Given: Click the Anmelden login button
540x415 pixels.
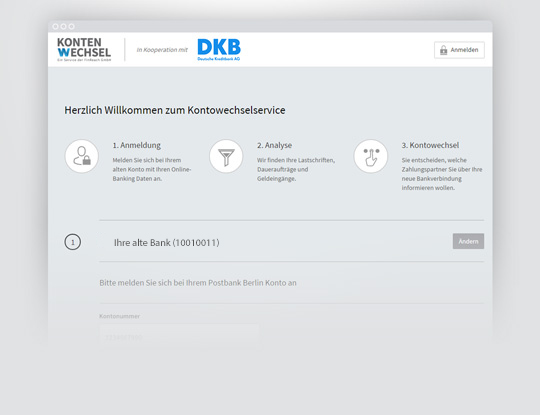Looking at the screenshot, I should click(x=459, y=50).
